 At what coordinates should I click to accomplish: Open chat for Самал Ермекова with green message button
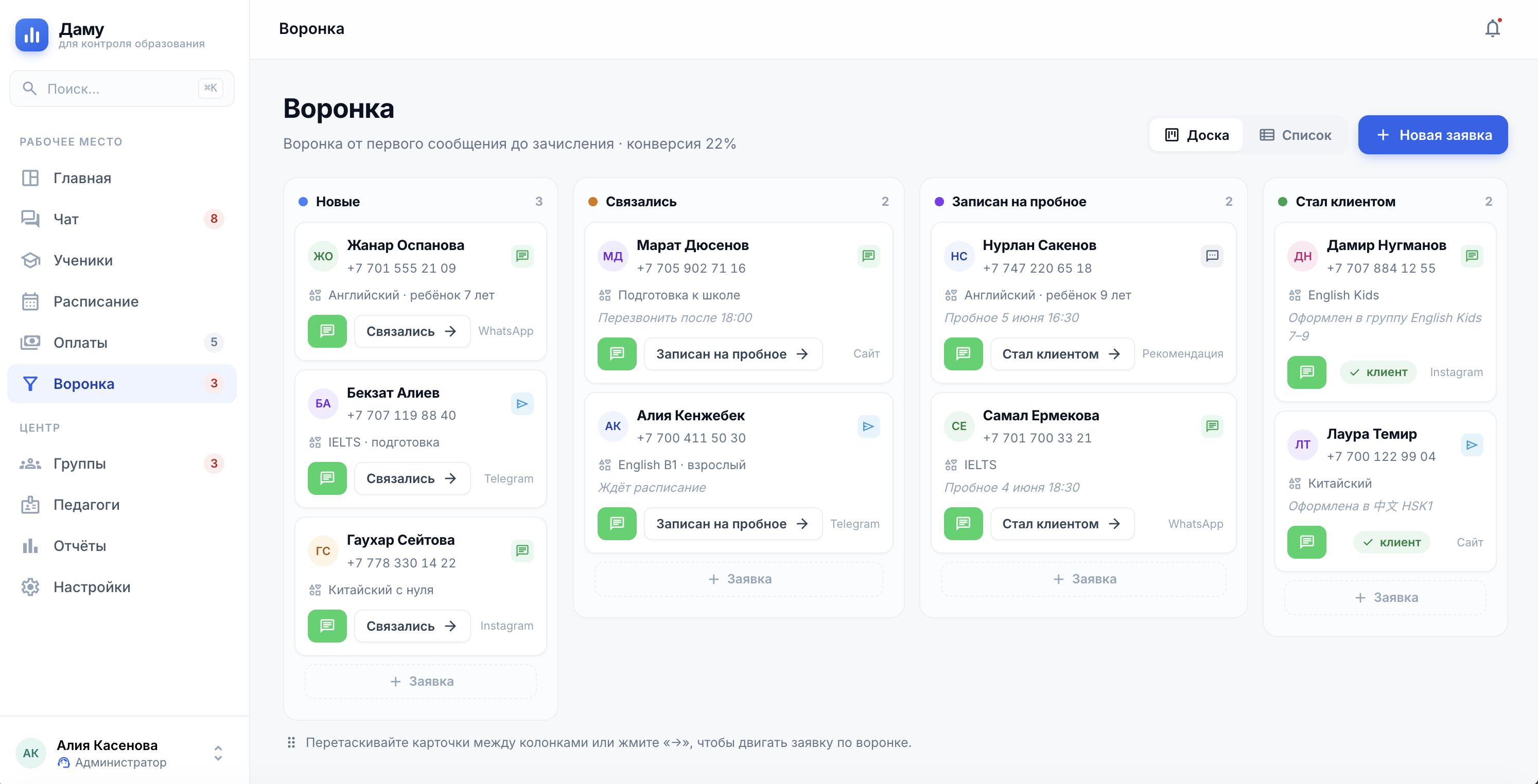tap(963, 524)
